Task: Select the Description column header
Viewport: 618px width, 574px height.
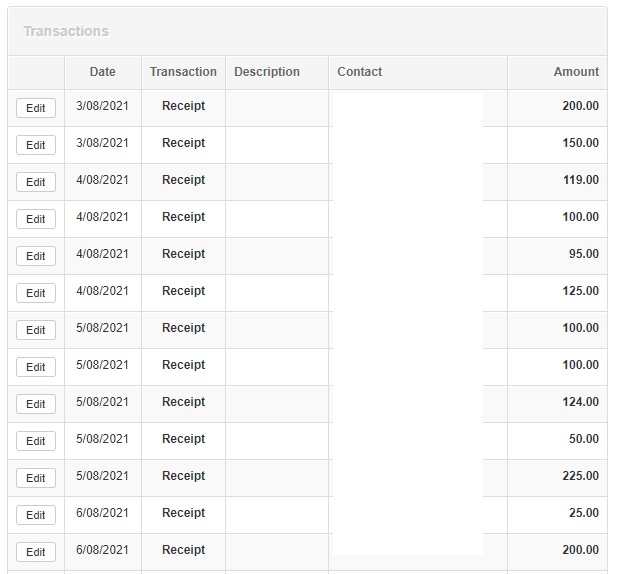Action: pos(267,72)
